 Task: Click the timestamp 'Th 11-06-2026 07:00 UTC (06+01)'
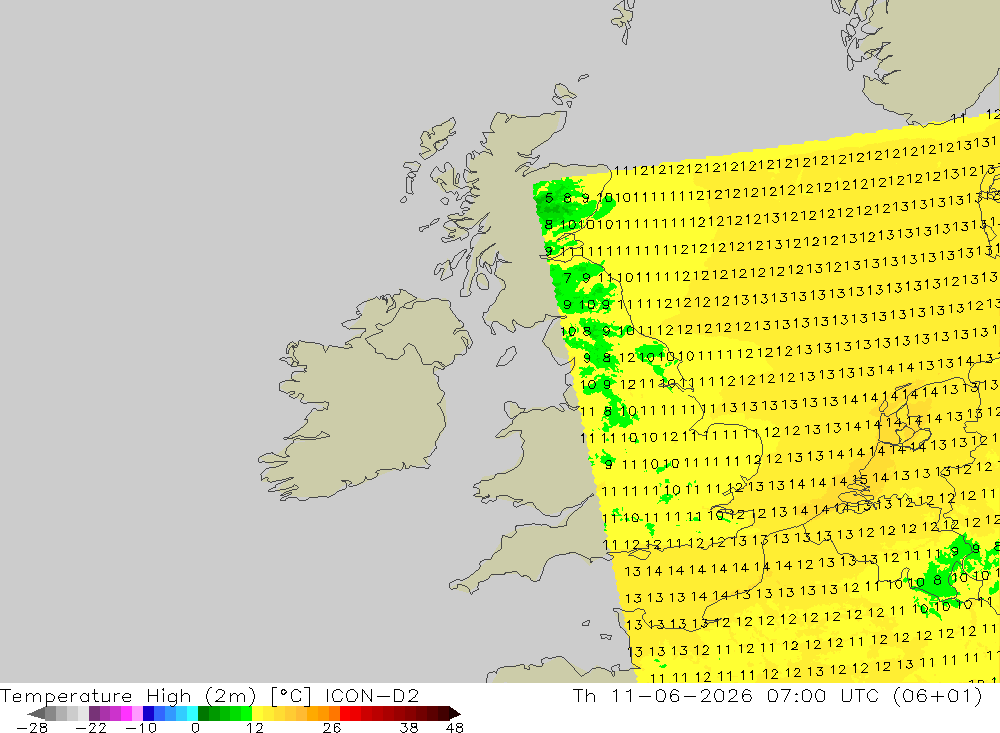pos(777,695)
